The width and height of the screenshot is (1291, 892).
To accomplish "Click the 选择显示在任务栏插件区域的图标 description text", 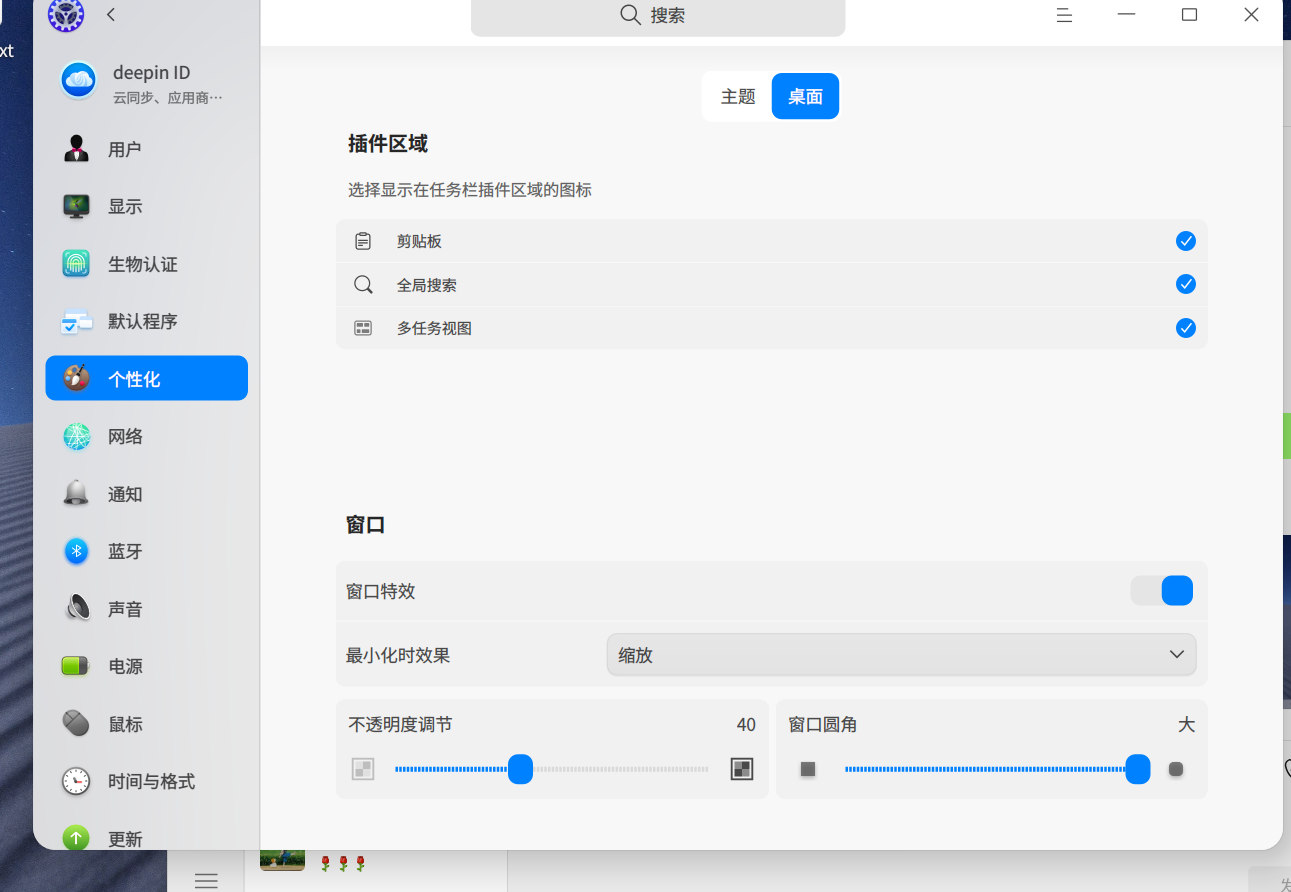I will 470,190.
